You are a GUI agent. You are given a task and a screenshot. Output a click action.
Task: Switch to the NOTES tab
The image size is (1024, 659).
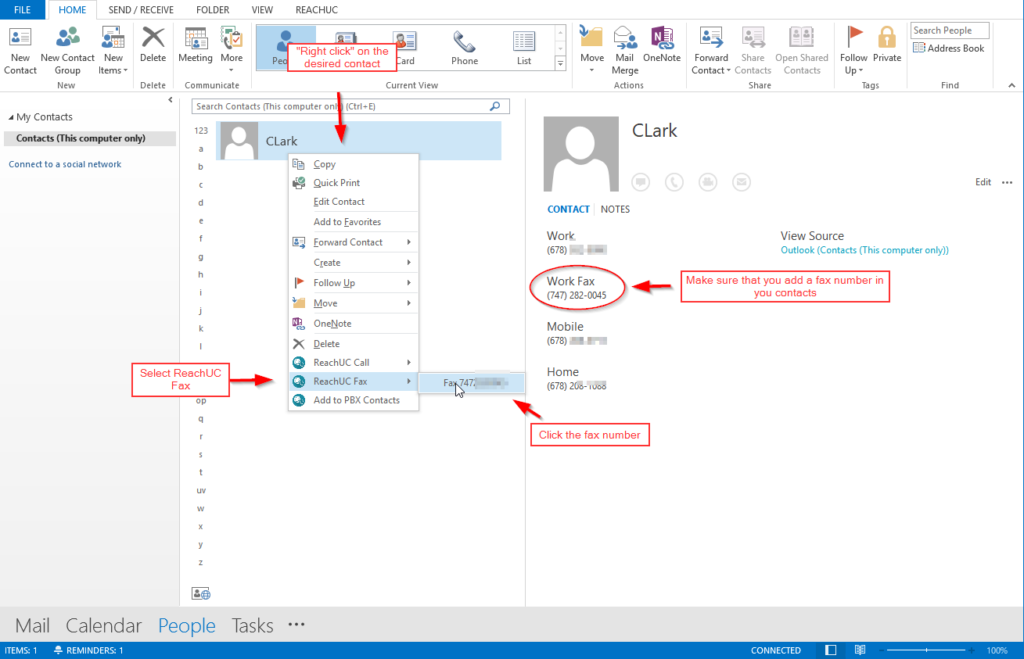[615, 209]
